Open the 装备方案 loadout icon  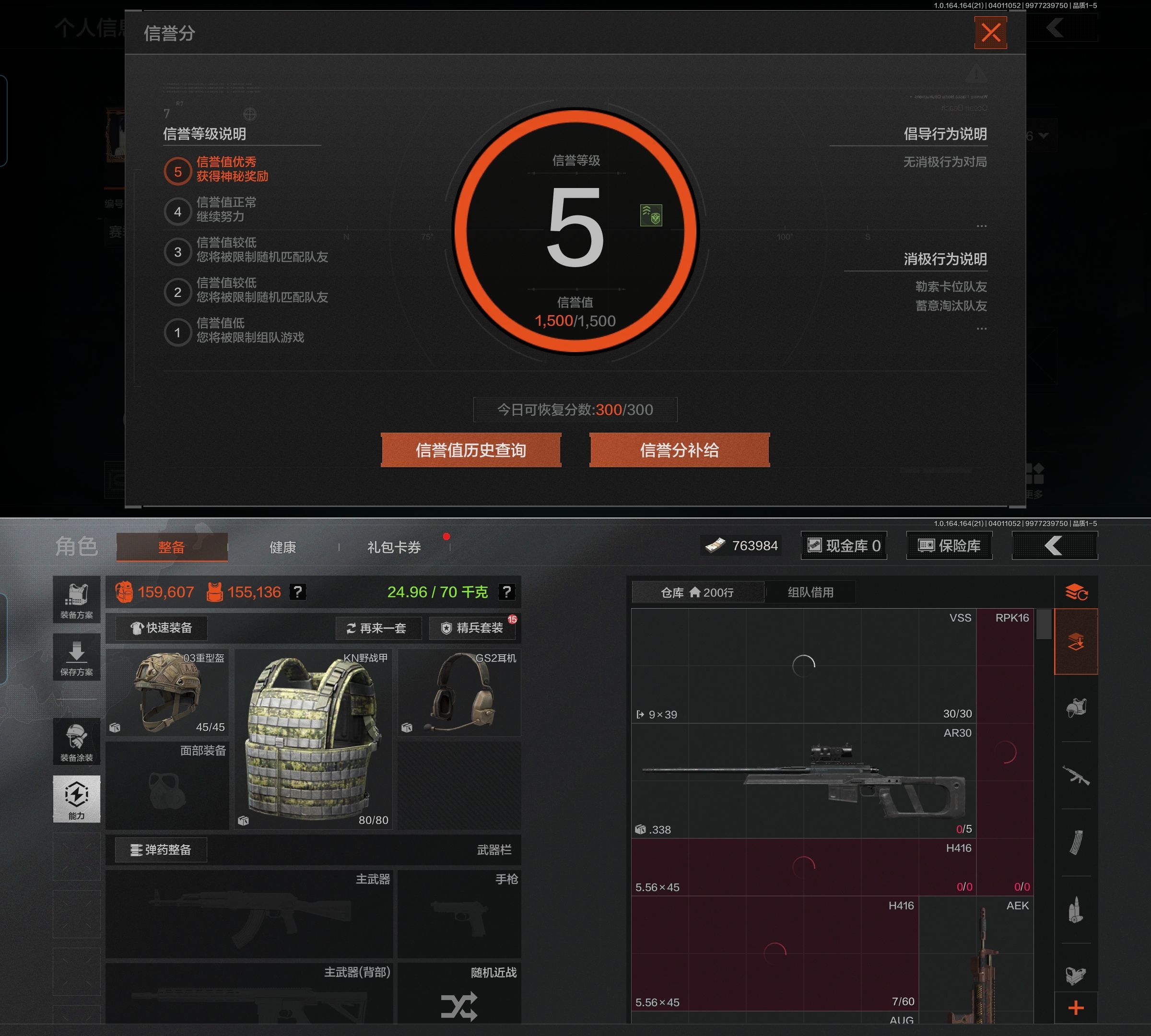tap(76, 600)
